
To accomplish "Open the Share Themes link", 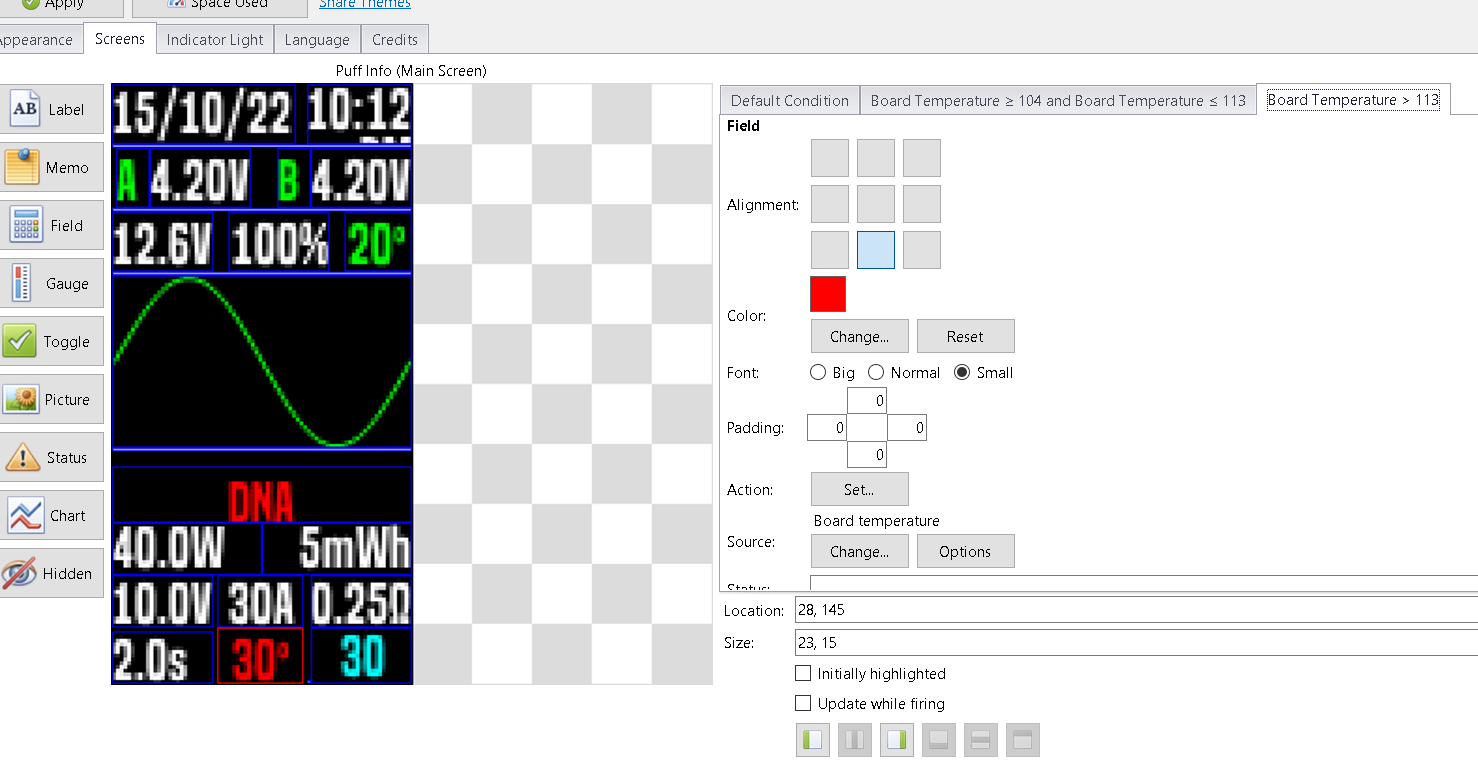I will pyautogui.click(x=364, y=5).
